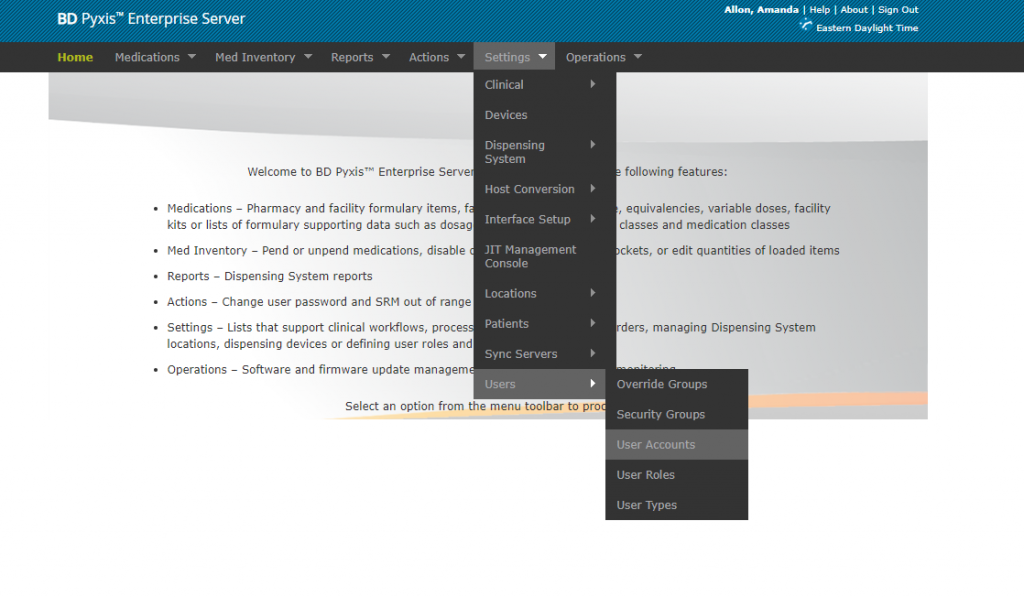Click the Help link
1024x597 pixels.
[820, 10]
